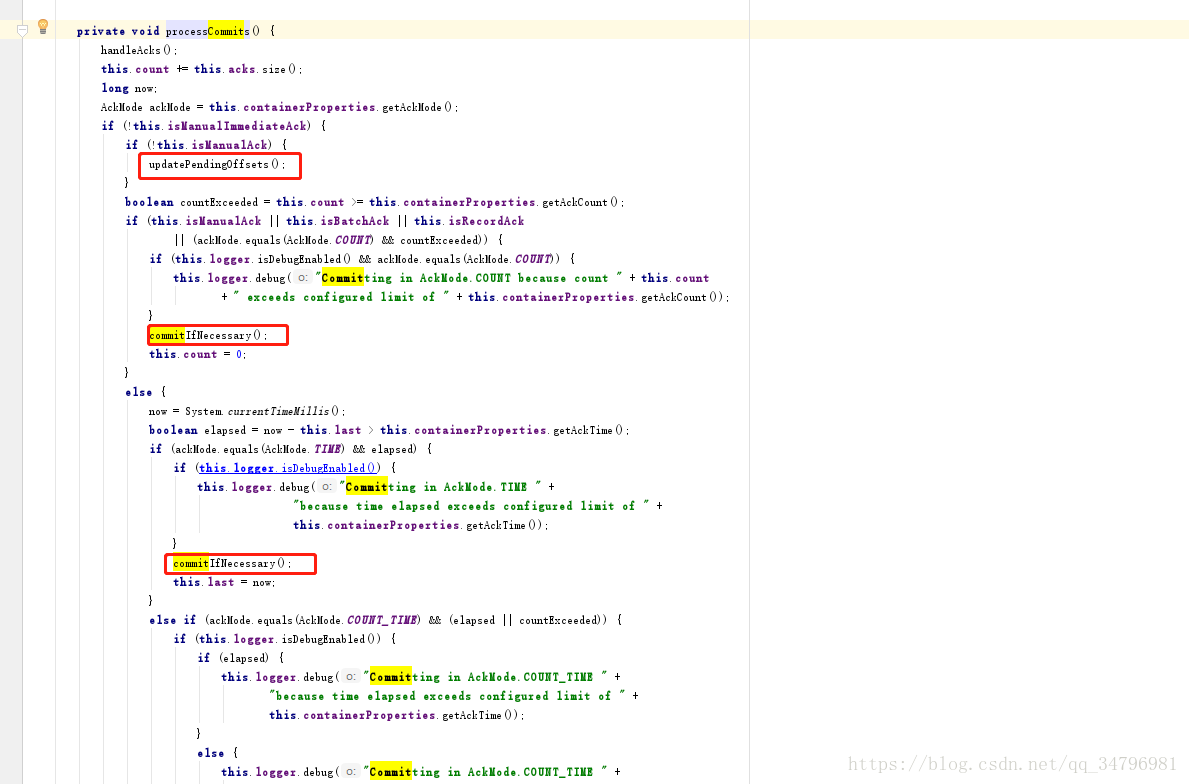Click the highlighted Commits text in the method name

[228, 30]
